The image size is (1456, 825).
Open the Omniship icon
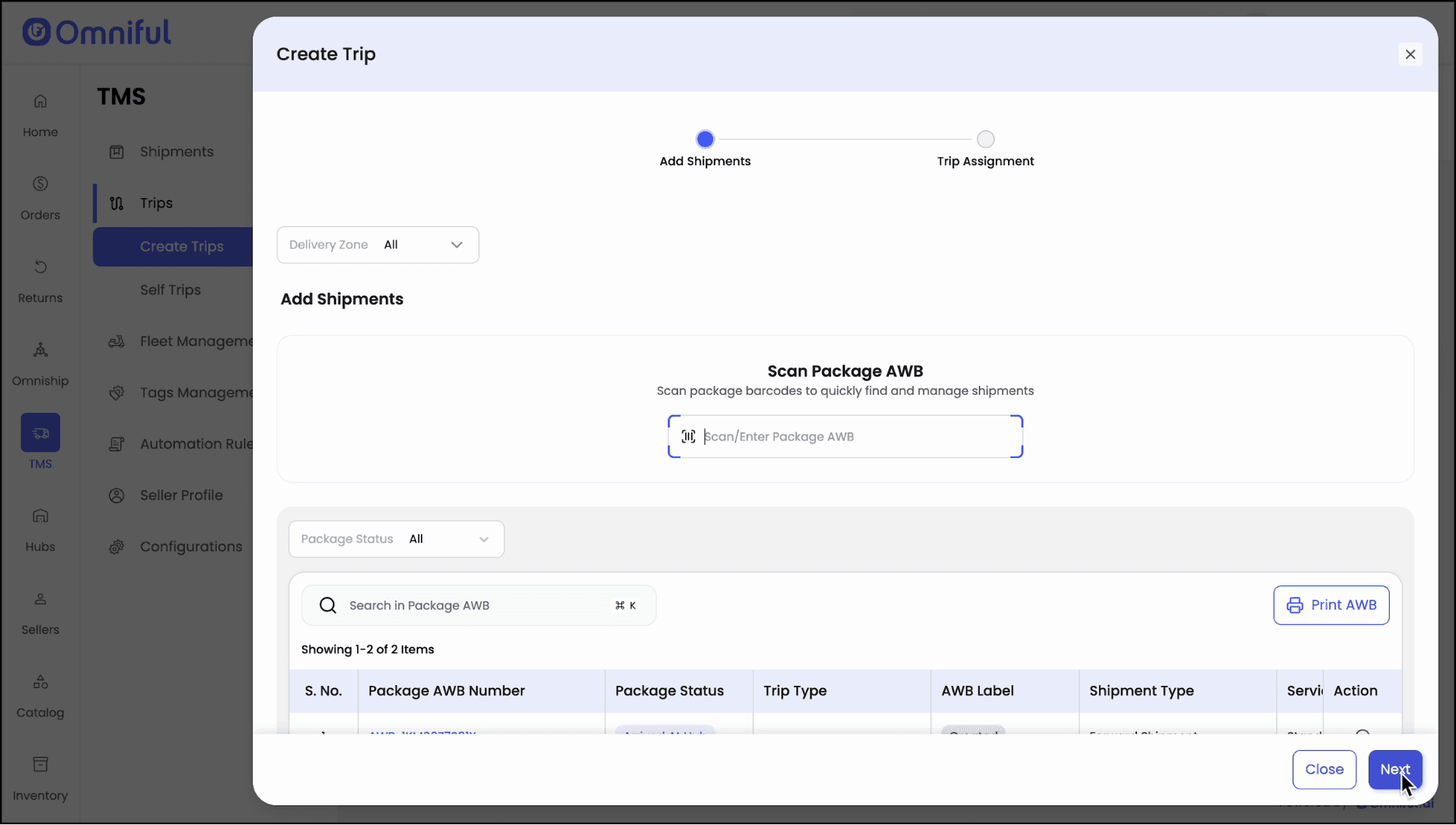coord(40,350)
